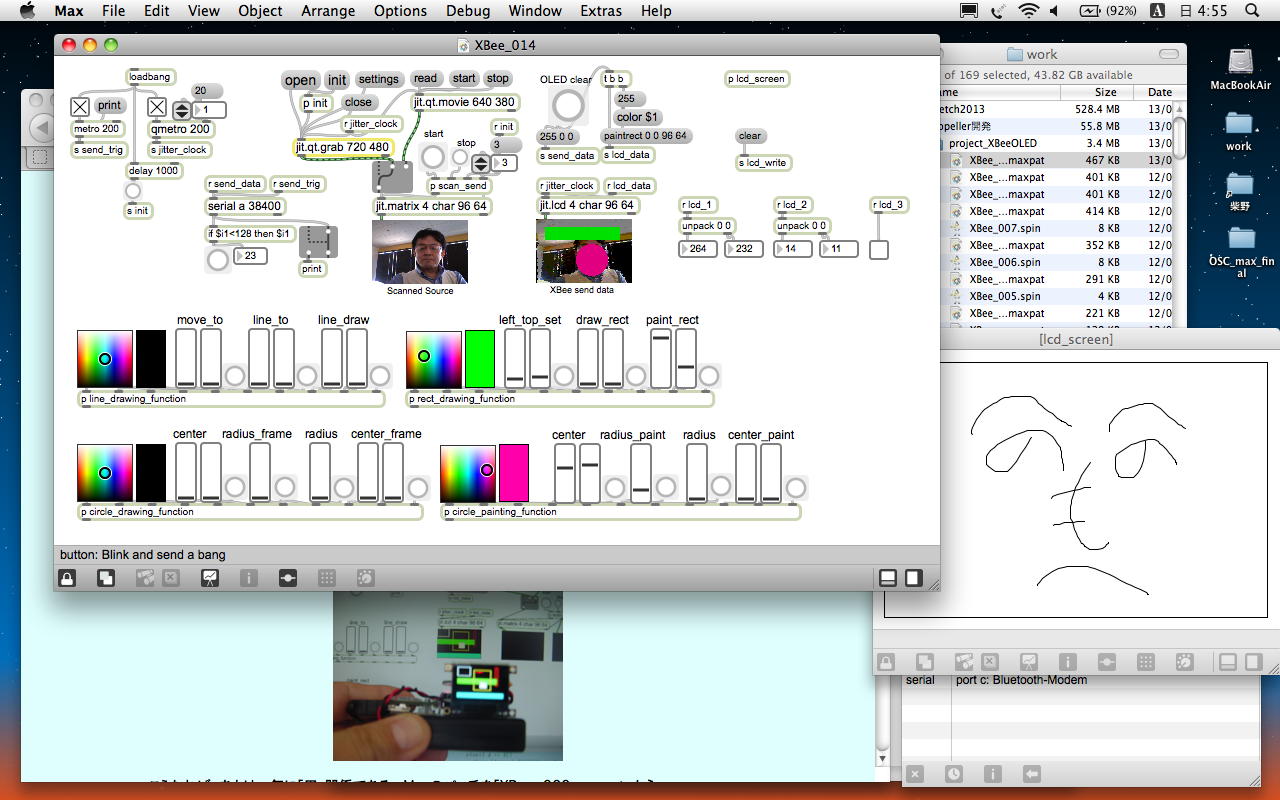
Task: Click the settings message box
Action: 378,79
